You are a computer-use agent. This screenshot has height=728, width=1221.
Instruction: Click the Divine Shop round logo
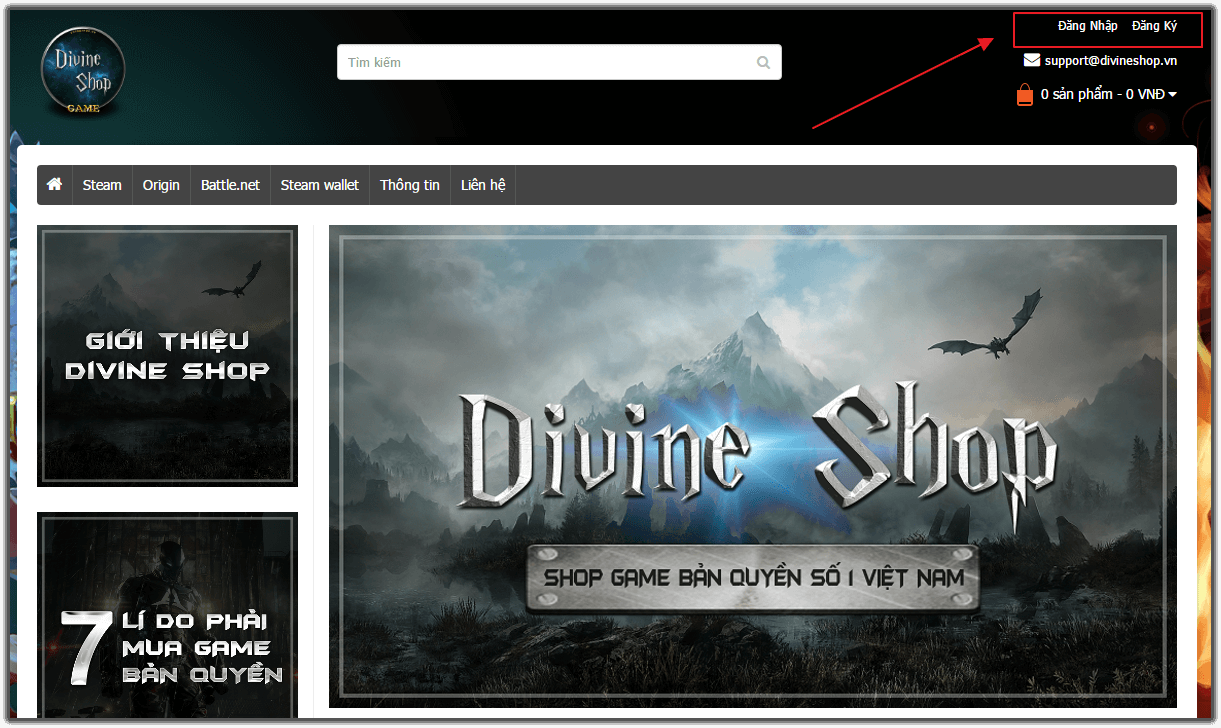coord(83,68)
